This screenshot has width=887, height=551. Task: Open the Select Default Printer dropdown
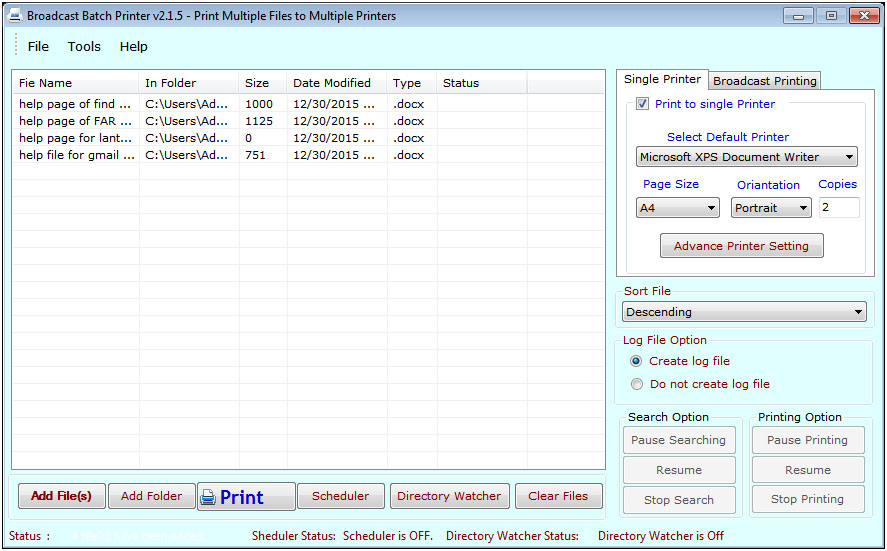point(747,157)
